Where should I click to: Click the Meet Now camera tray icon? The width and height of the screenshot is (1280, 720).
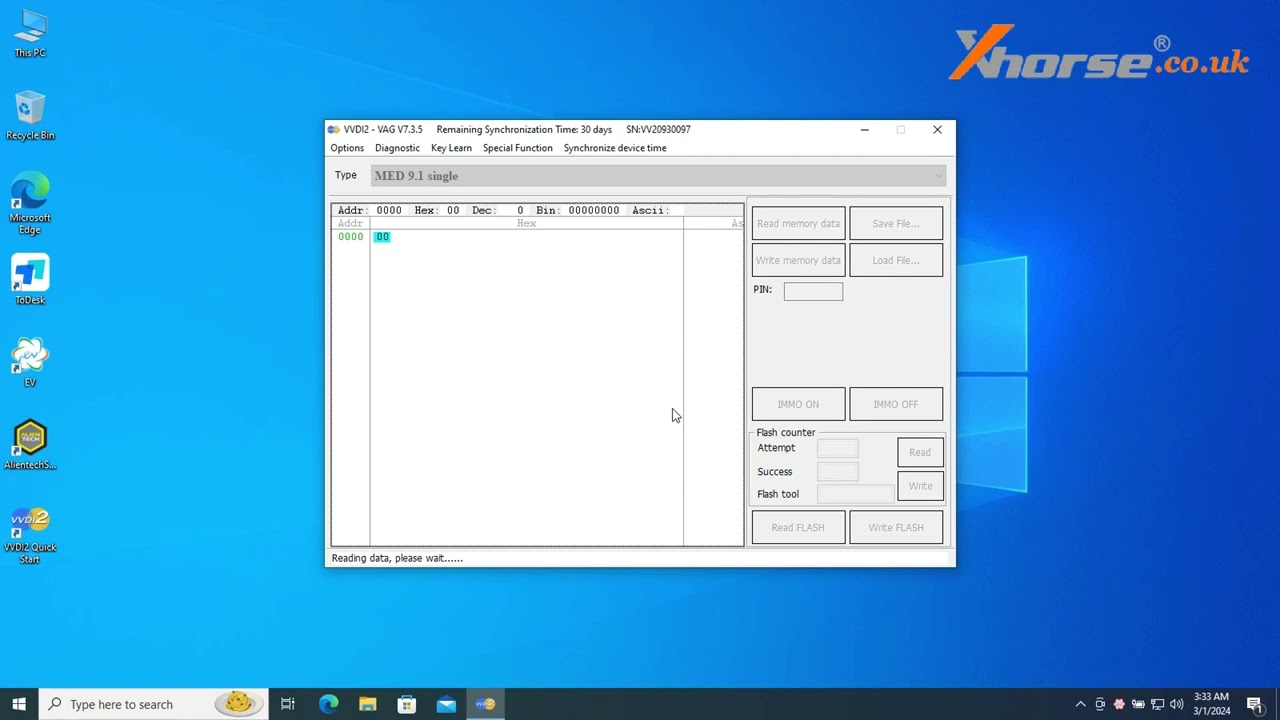(1100, 704)
